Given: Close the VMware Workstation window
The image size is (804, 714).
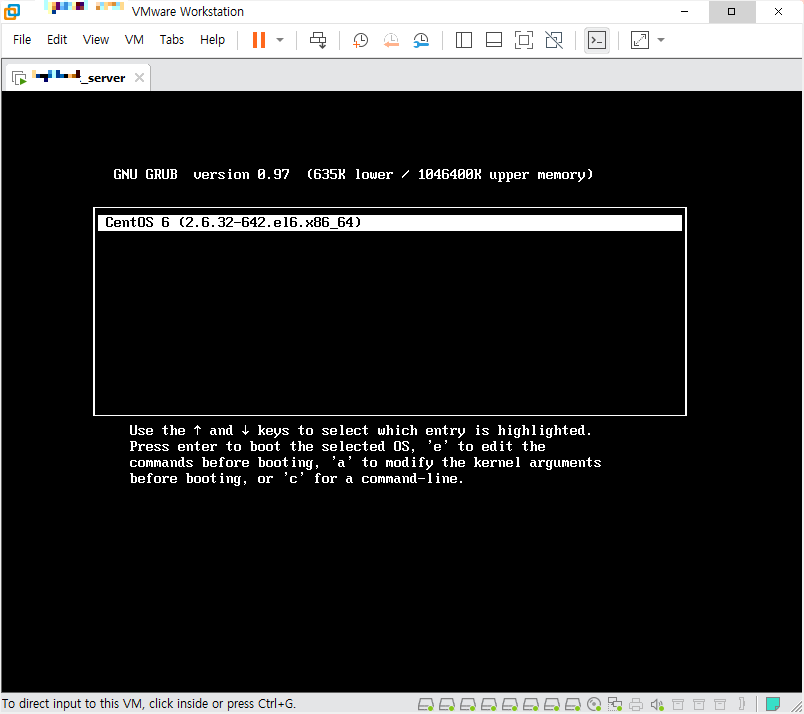Looking at the screenshot, I should [778, 11].
